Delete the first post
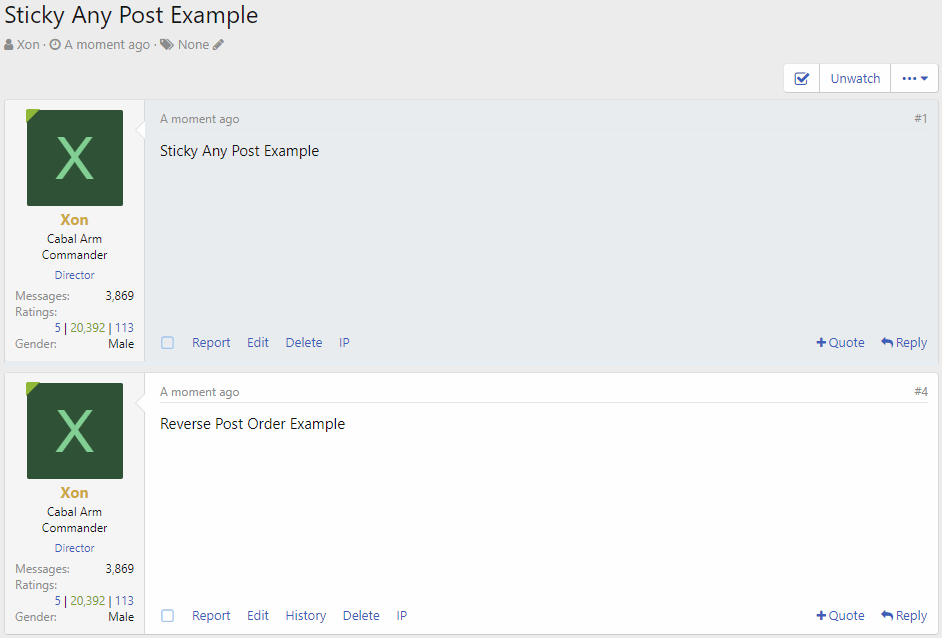 tap(304, 343)
